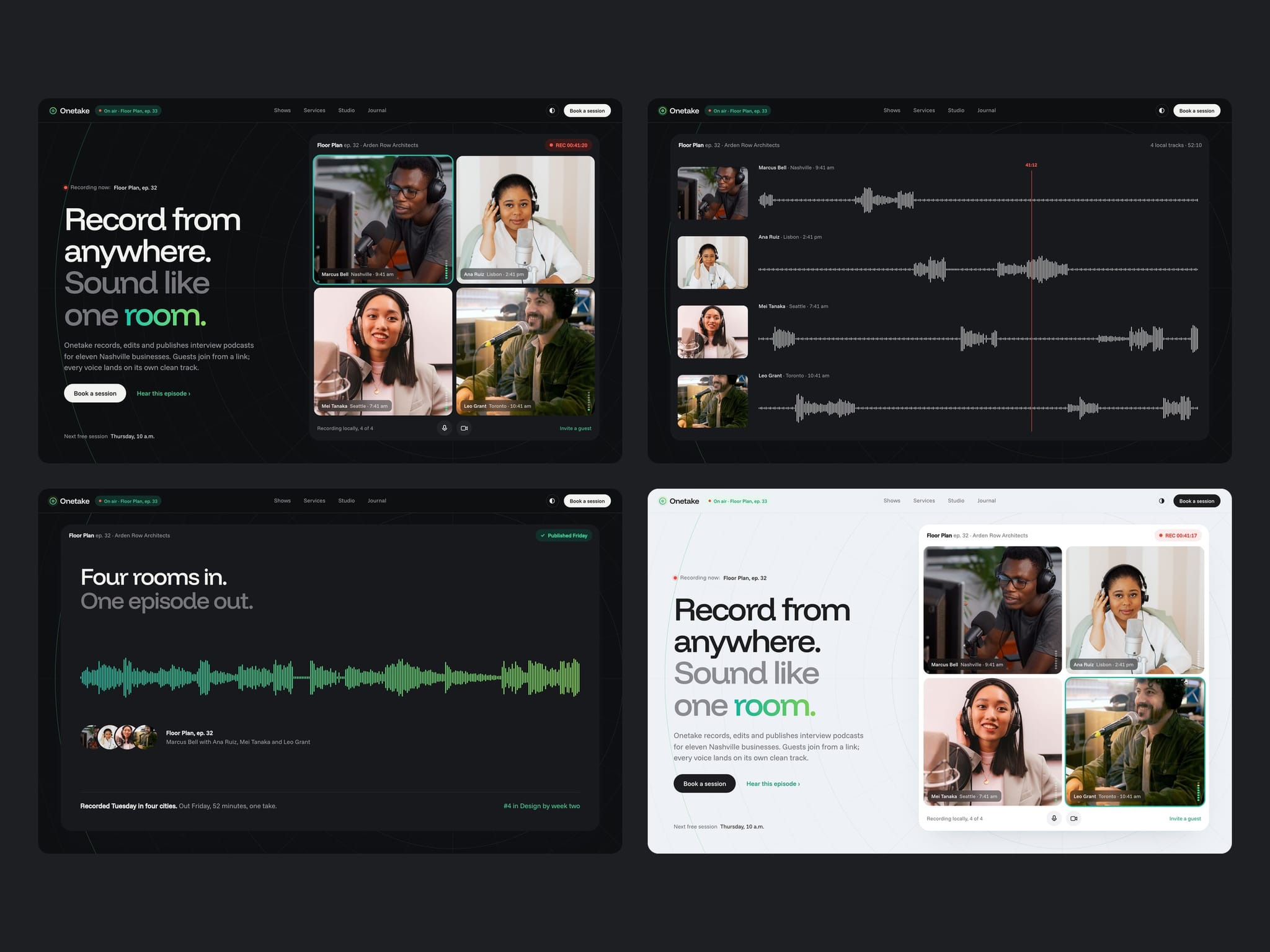
Task: Click the camera icon in the dark recording panel
Action: tap(464, 428)
